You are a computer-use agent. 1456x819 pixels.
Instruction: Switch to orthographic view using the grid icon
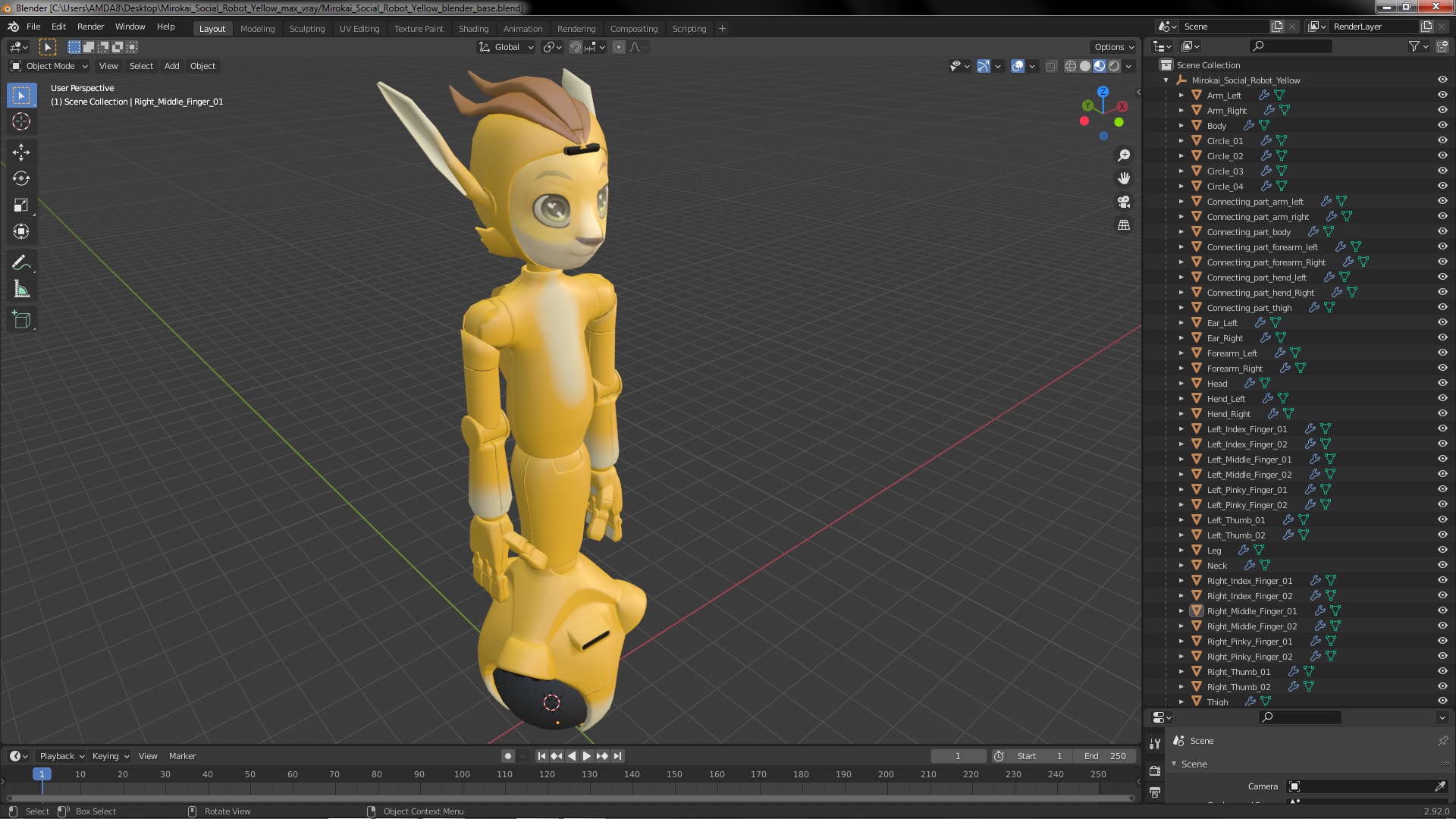1124,225
